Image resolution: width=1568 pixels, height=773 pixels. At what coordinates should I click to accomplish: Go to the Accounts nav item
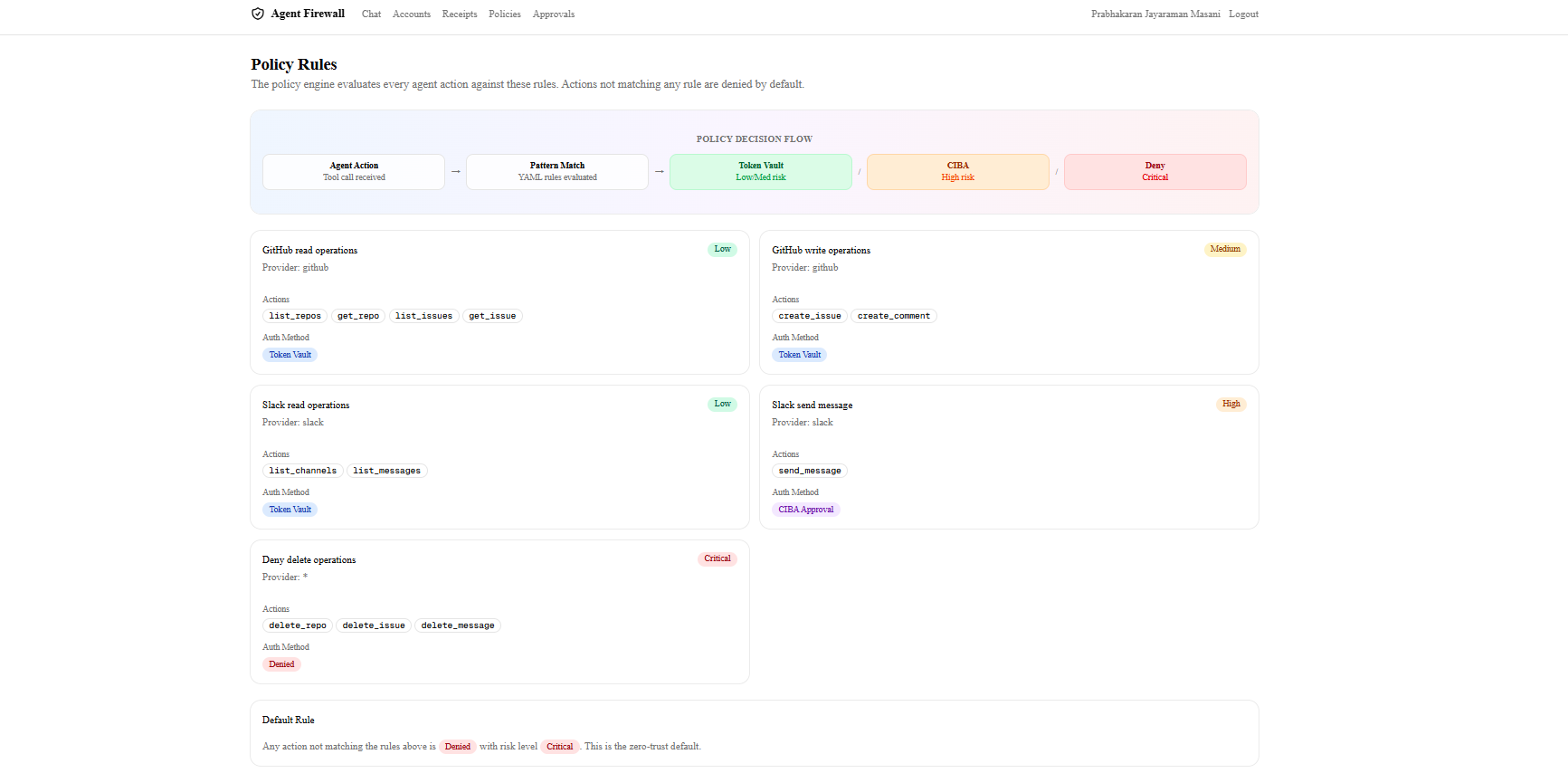[412, 14]
